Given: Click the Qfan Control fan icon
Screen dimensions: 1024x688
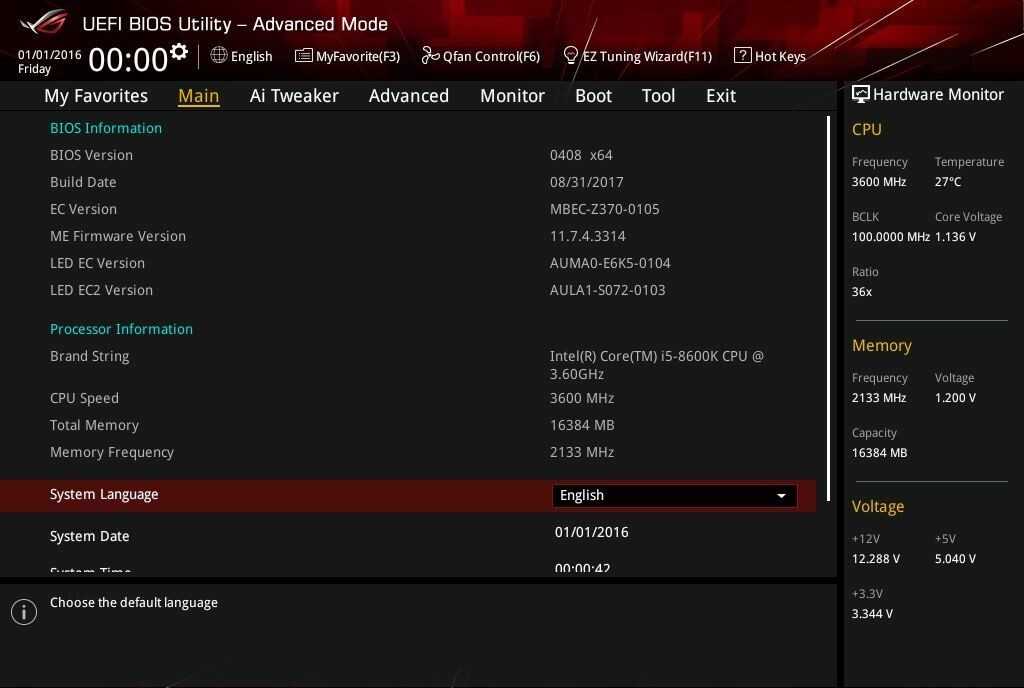Looking at the screenshot, I should coord(430,56).
